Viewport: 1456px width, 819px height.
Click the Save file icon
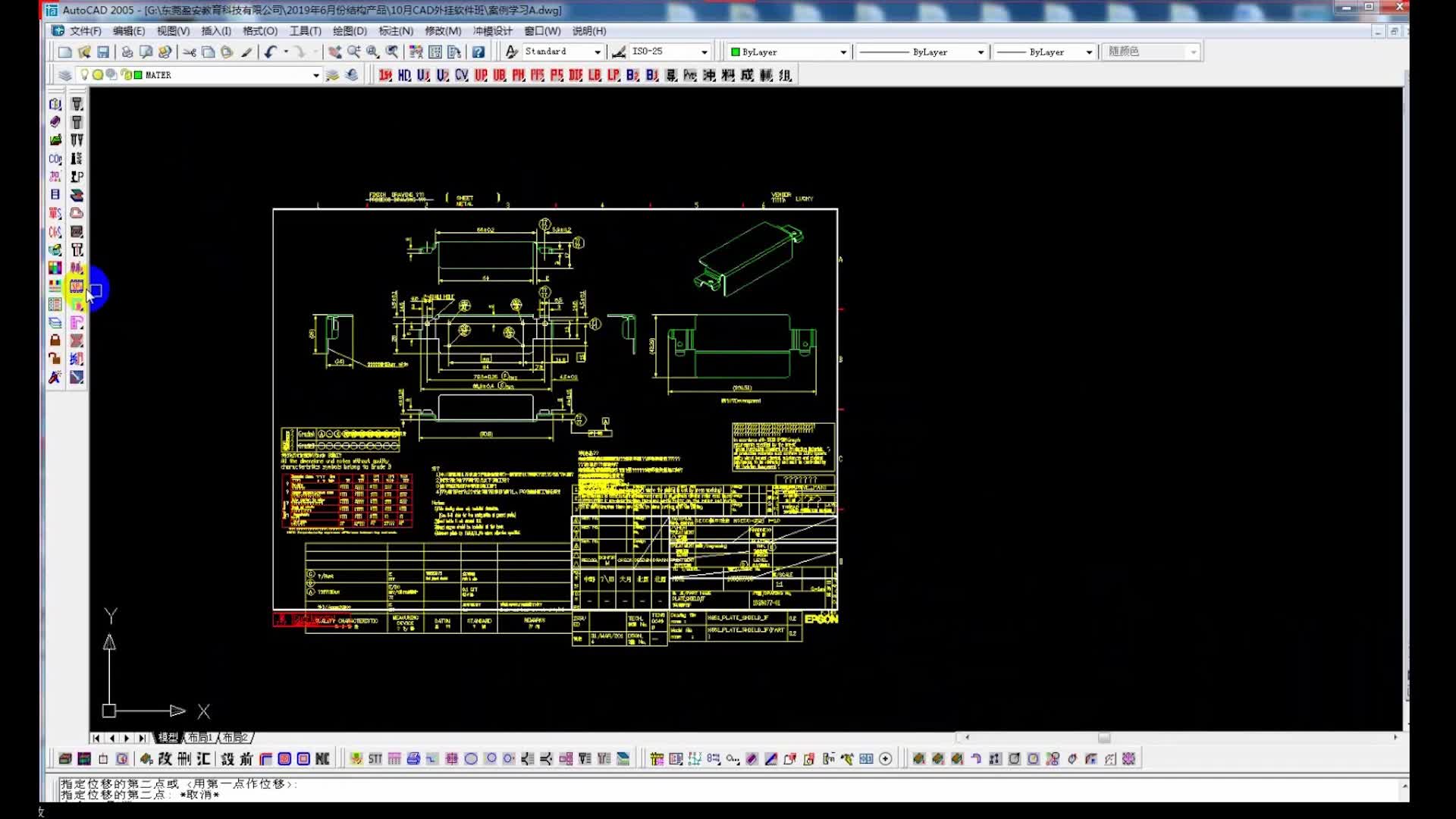[x=103, y=52]
